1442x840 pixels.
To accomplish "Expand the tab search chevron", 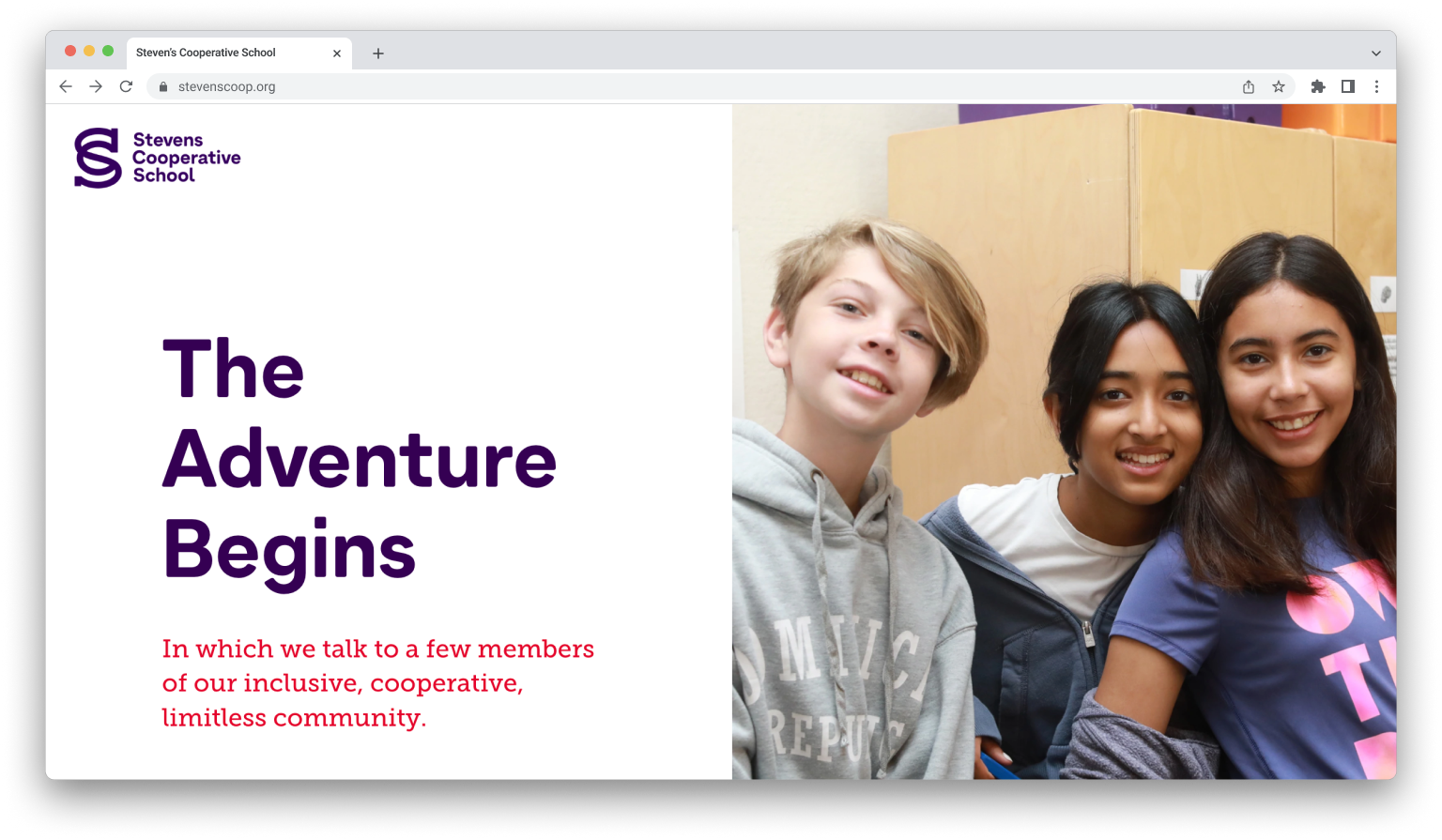I will coord(1376,53).
